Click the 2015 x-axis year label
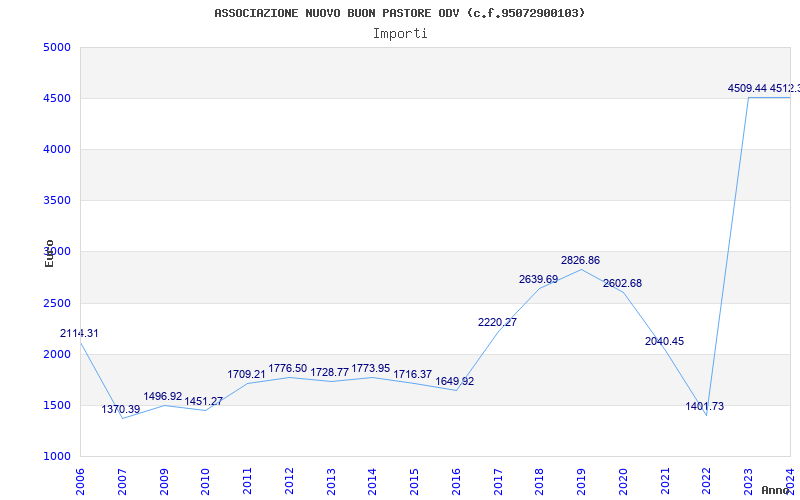800x500 pixels. click(x=414, y=481)
